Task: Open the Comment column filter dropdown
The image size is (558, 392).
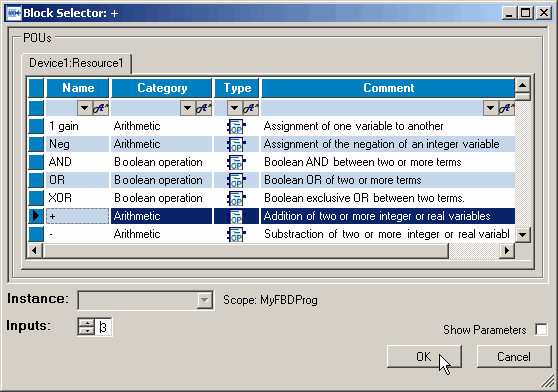Action: coord(490,108)
